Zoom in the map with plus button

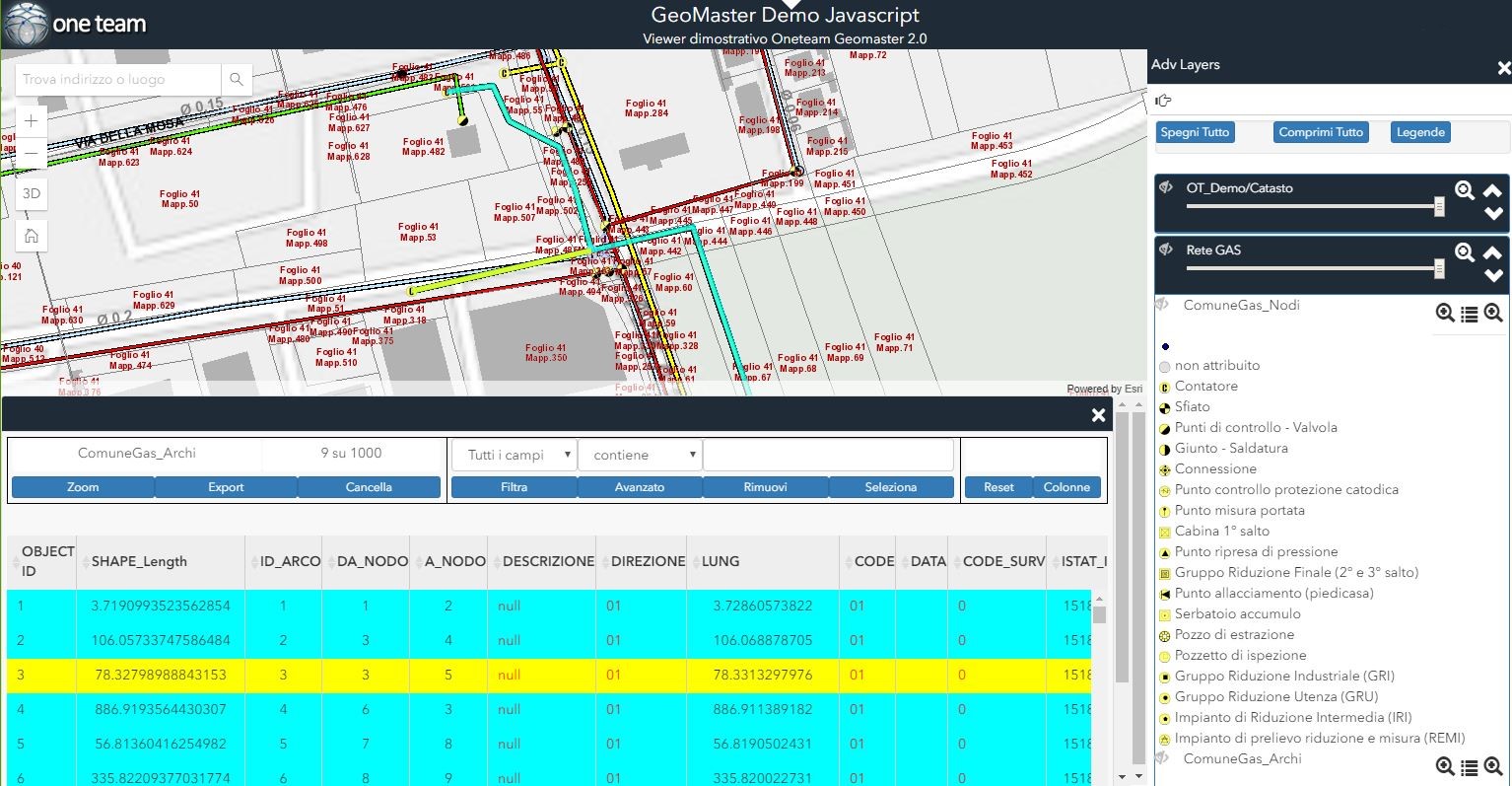pos(32,121)
